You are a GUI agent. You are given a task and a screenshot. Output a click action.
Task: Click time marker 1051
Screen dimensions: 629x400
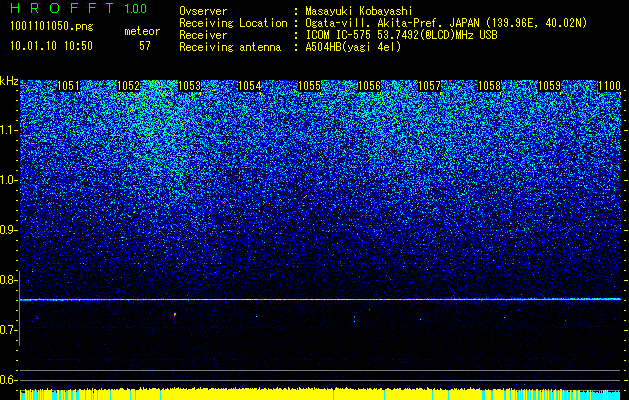pos(69,86)
